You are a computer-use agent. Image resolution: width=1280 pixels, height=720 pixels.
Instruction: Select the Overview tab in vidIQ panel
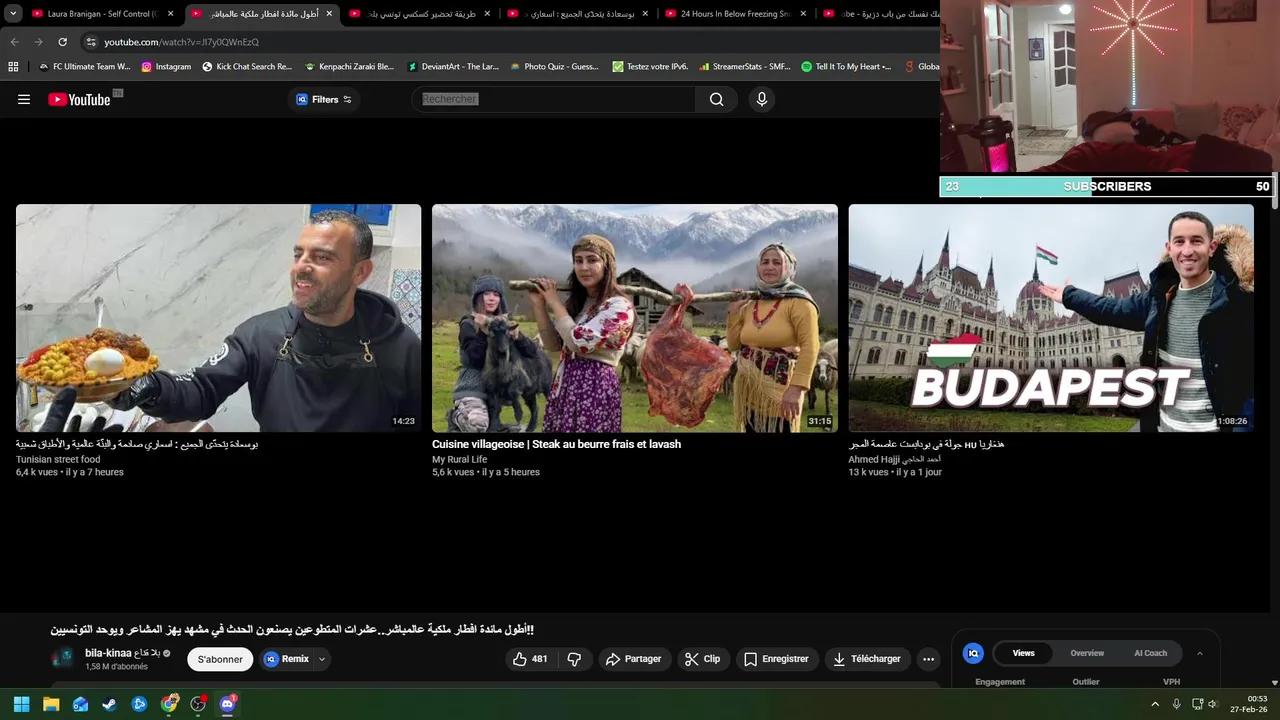(1087, 653)
